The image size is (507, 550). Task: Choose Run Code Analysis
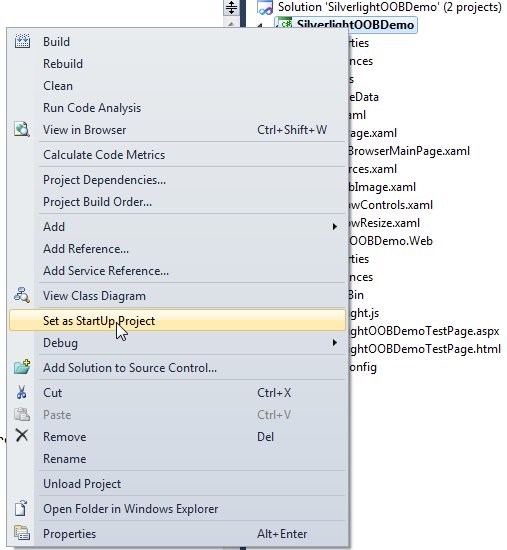point(92,108)
